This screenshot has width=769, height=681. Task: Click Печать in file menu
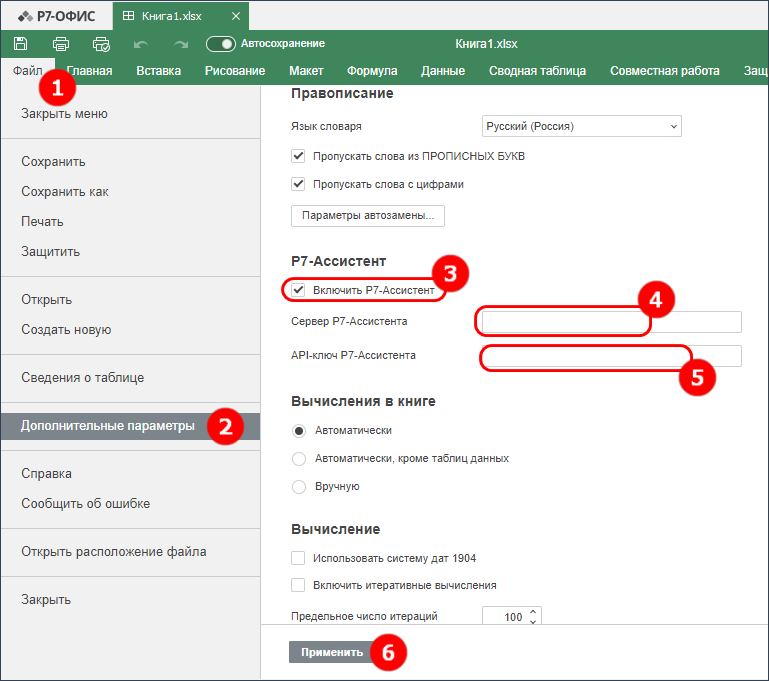[x=42, y=222]
